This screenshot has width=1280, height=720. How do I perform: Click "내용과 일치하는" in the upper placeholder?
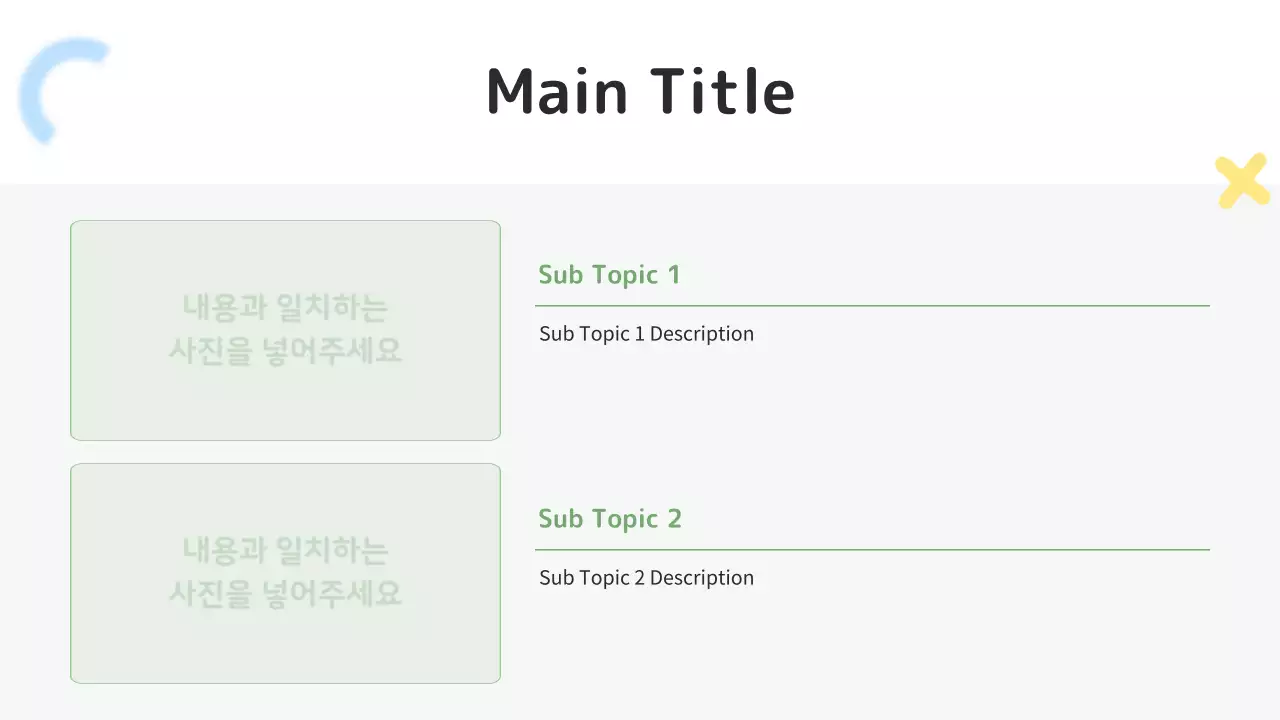pos(285,307)
